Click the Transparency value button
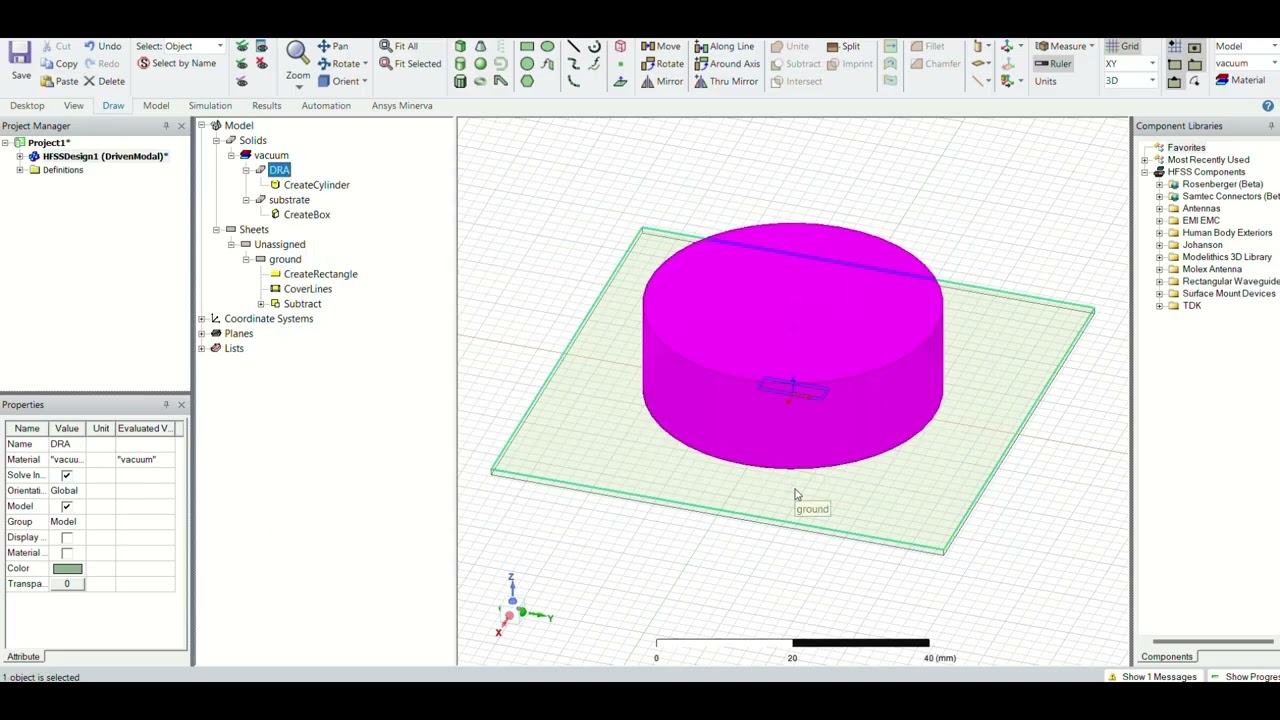 67,584
